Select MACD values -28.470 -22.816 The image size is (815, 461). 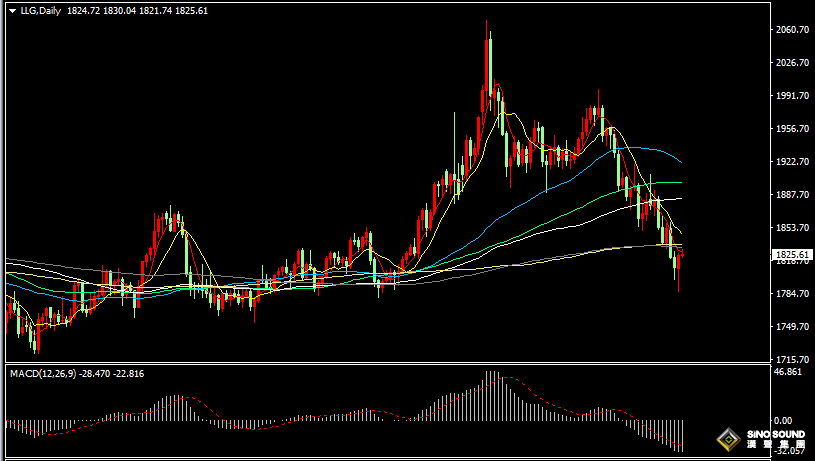point(112,374)
